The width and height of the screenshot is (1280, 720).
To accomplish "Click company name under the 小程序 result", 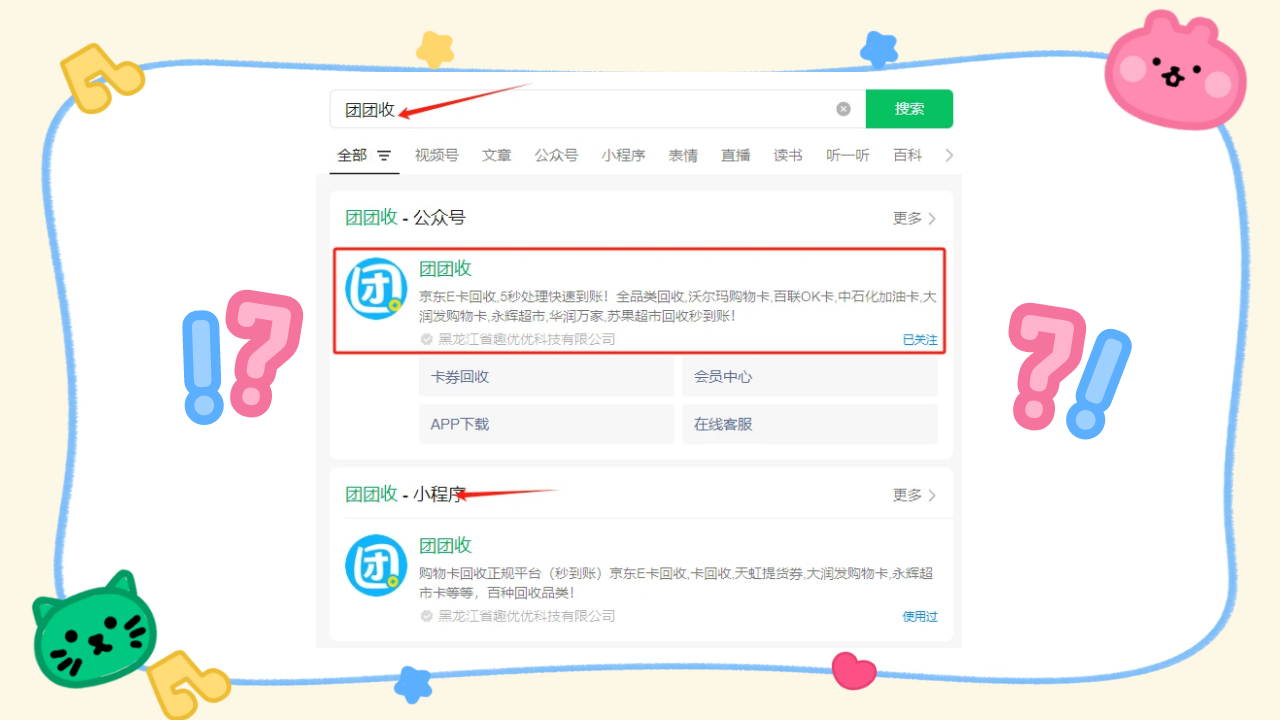I will tap(527, 616).
